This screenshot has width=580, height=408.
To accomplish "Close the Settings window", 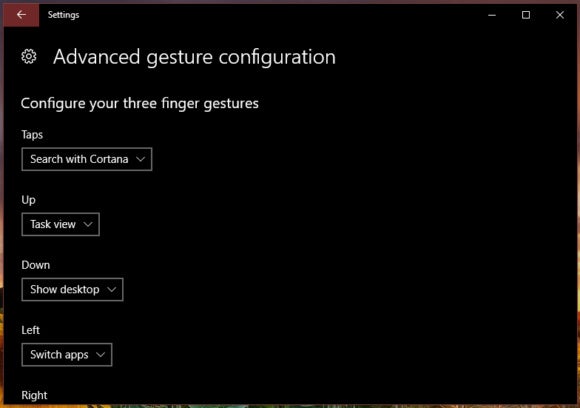I will (560, 15).
